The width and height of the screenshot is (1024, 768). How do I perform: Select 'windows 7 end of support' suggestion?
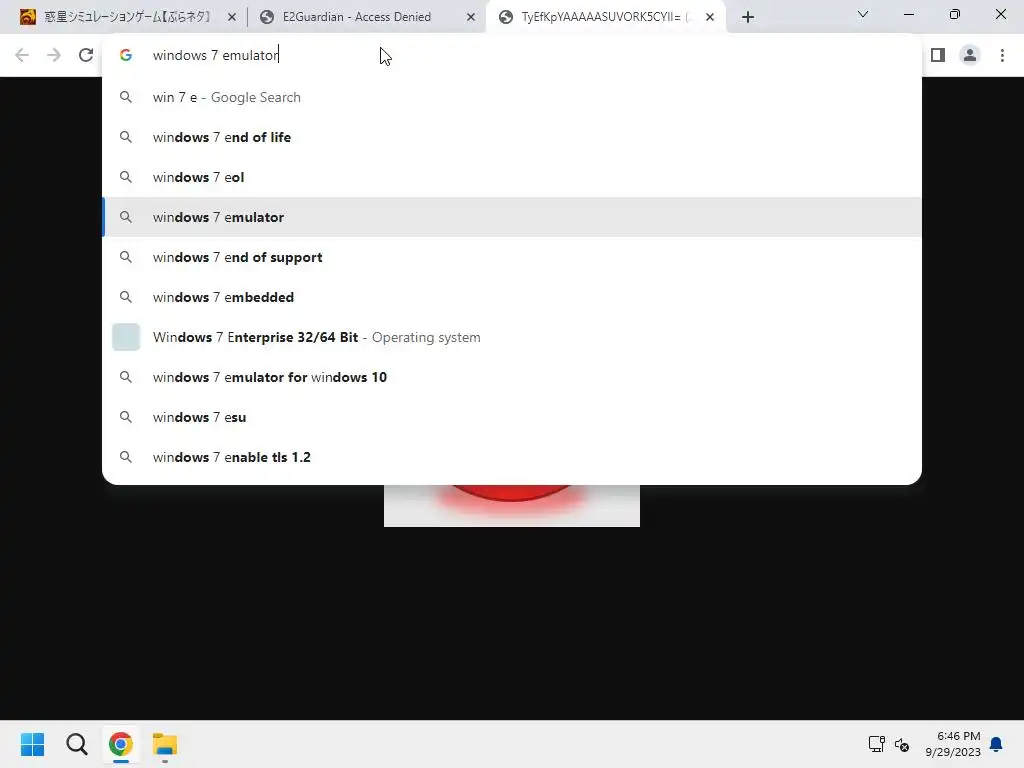click(511, 257)
